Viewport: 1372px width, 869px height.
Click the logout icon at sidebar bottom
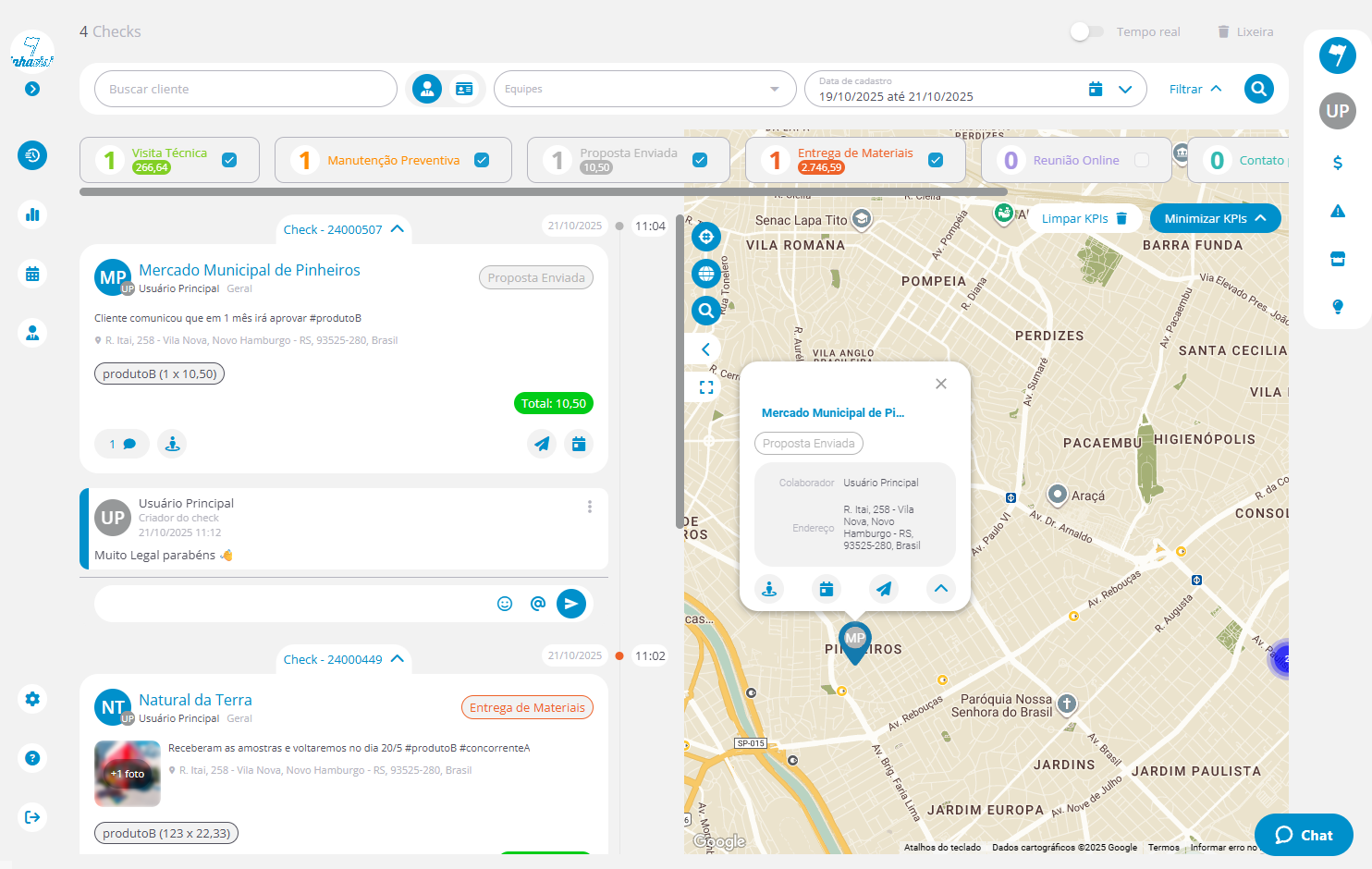click(x=32, y=817)
